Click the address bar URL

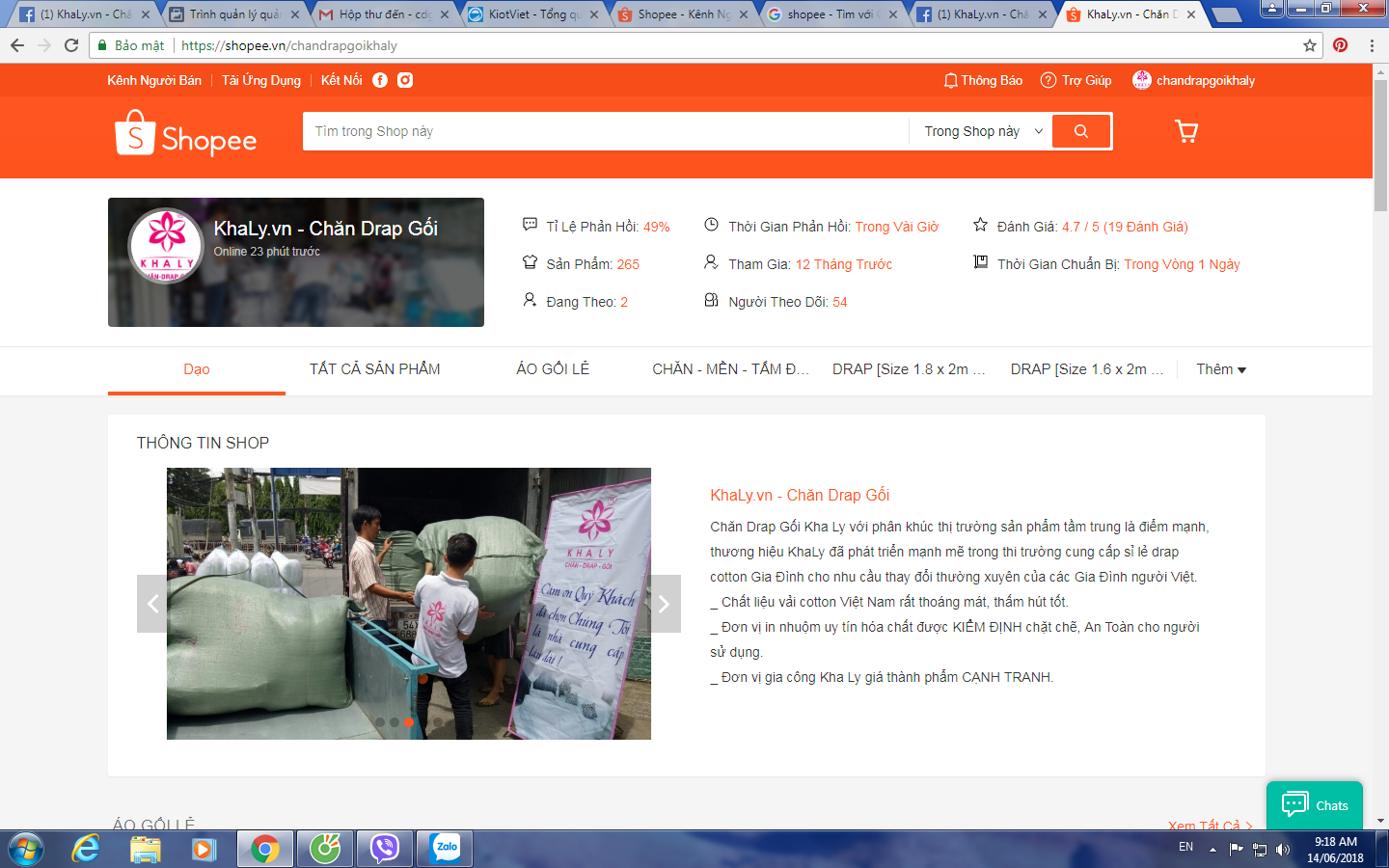289,45
